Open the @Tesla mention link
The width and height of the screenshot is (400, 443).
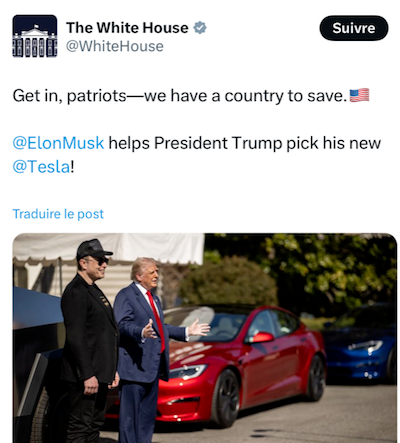pyautogui.click(x=42, y=166)
